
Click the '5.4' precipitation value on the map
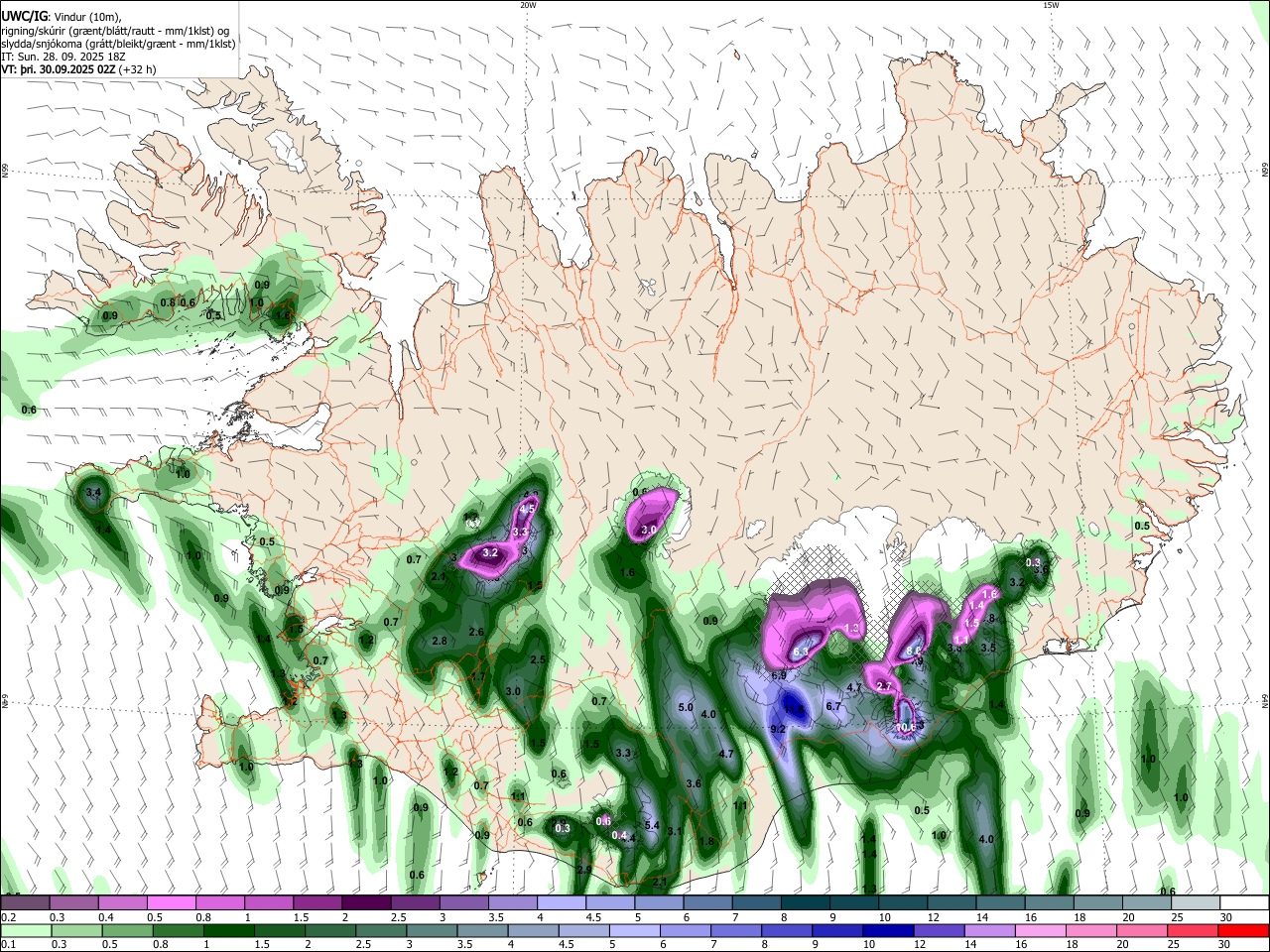(x=652, y=825)
